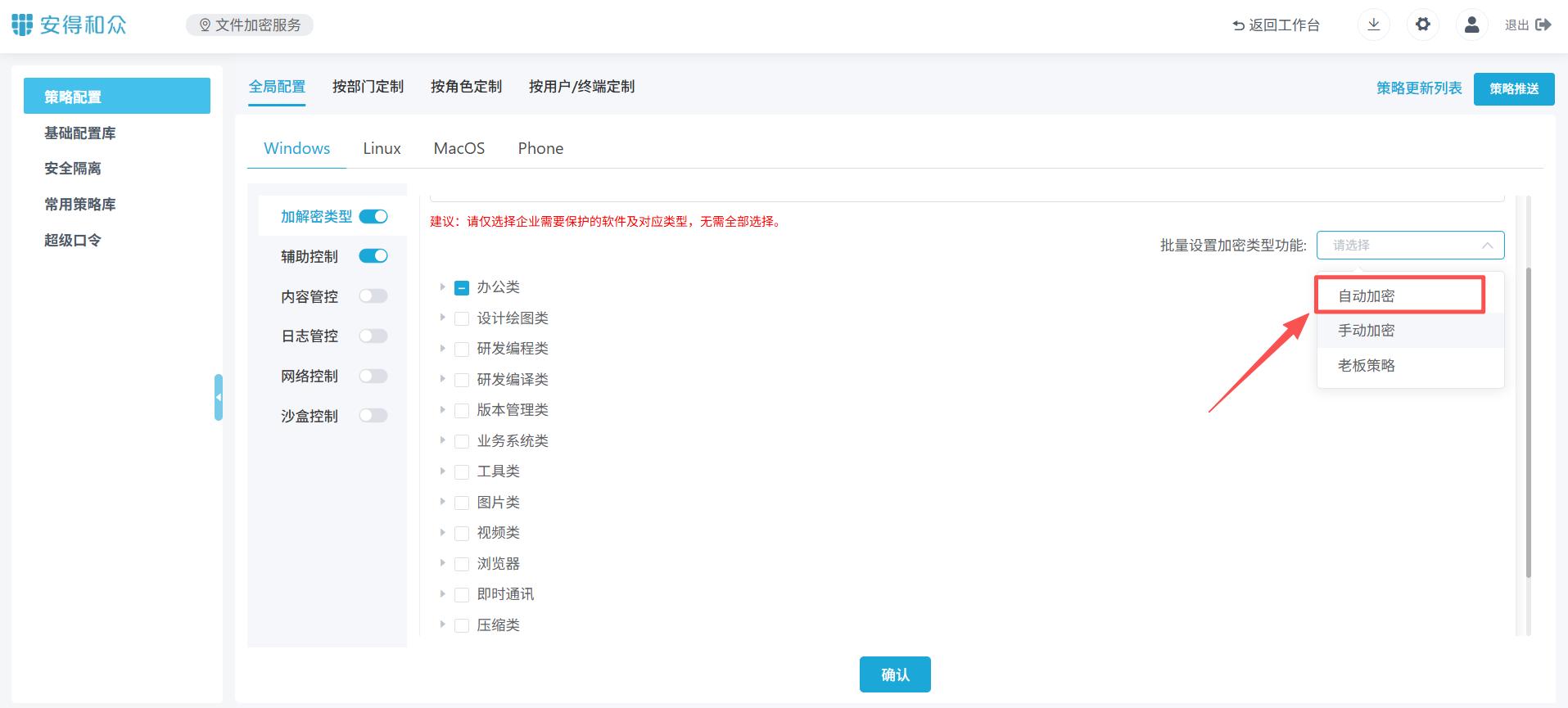Toggle the 办公类 checkbox
The width and height of the screenshot is (1568, 708).
462,288
